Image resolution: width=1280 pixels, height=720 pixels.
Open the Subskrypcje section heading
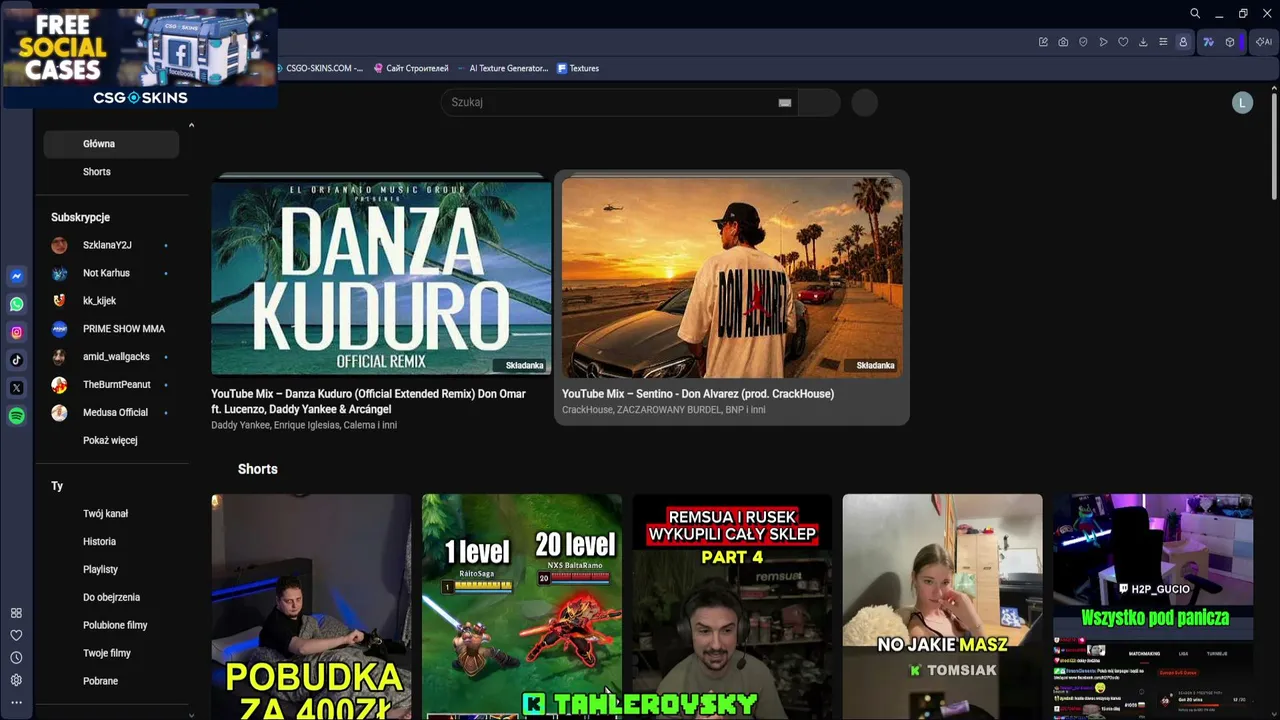point(80,217)
